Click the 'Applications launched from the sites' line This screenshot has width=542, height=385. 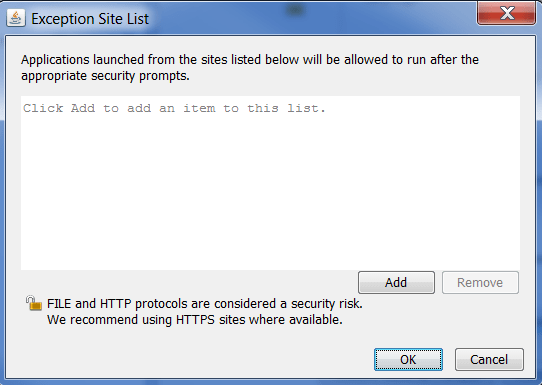coord(250,60)
